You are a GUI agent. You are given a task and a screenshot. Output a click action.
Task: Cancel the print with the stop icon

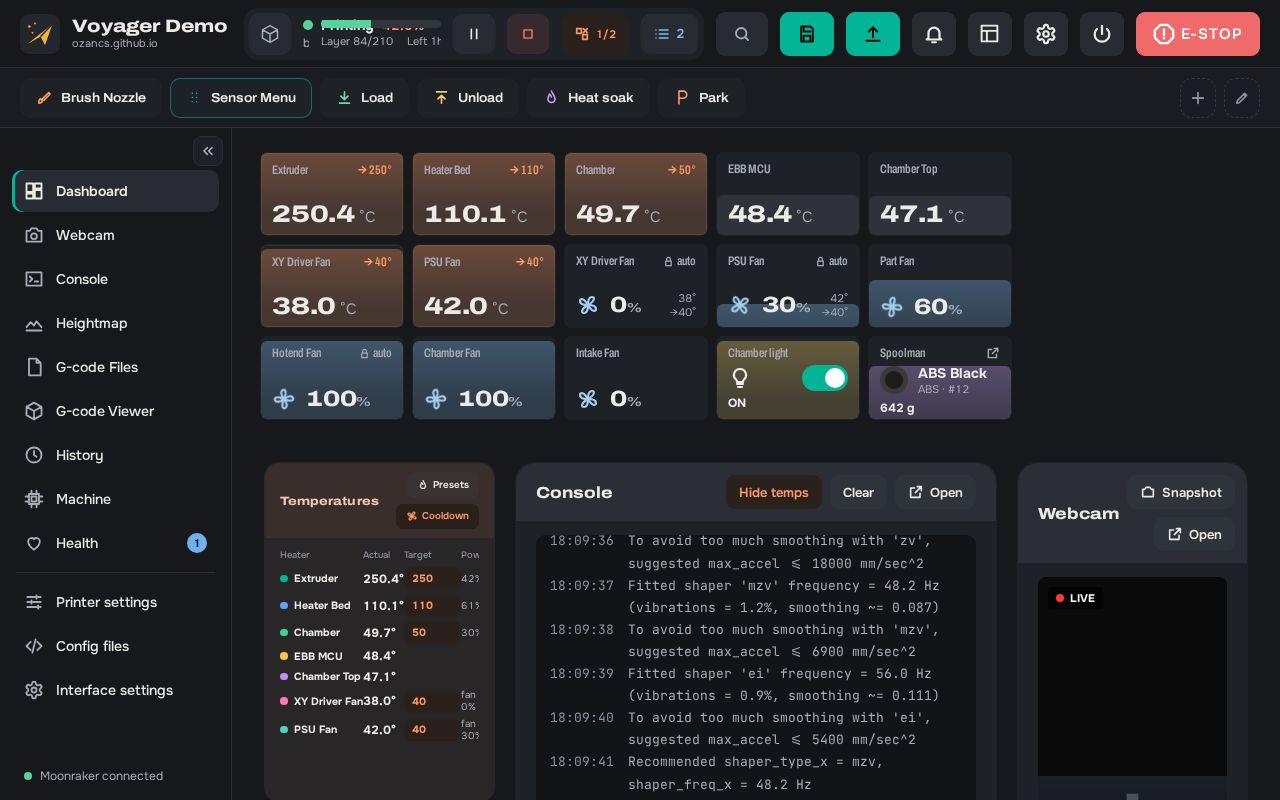click(x=528, y=34)
